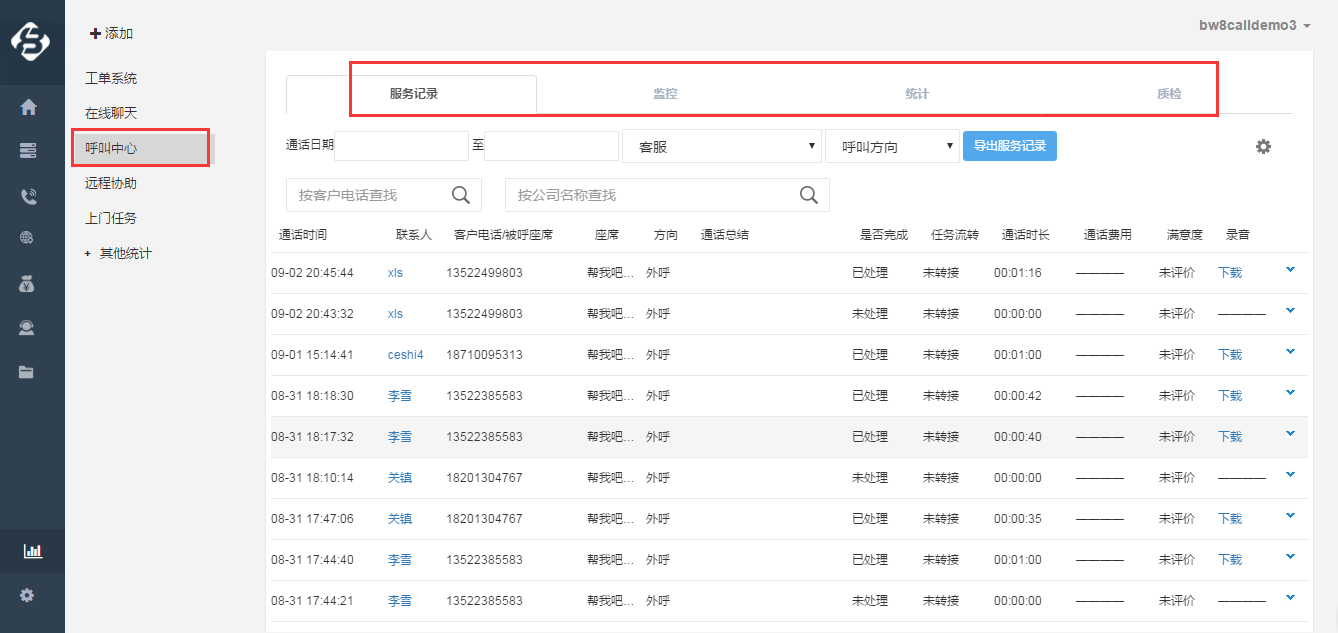
Task: Click the customer service agent sidebar icon
Action: [x=28, y=327]
